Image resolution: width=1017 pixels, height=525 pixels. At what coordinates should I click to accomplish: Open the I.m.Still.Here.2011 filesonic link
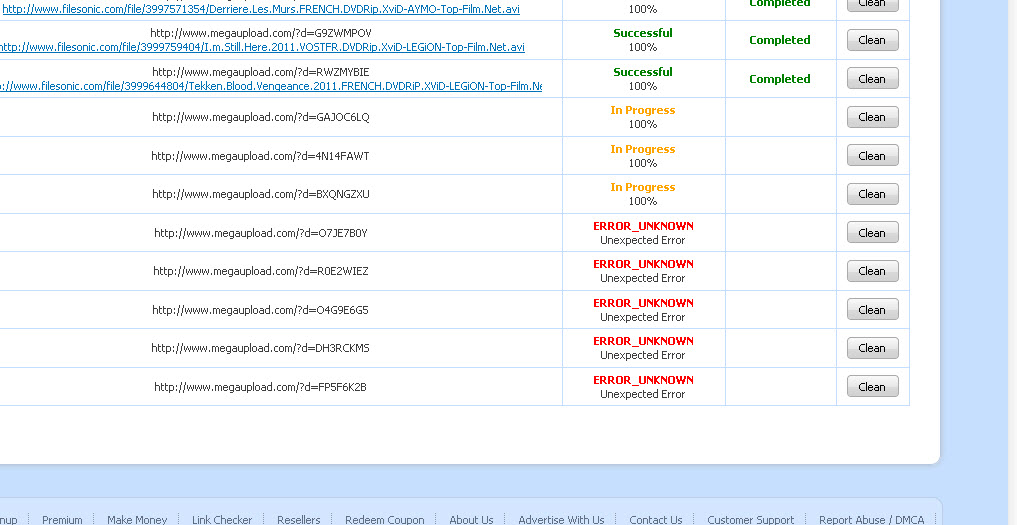coord(262,47)
